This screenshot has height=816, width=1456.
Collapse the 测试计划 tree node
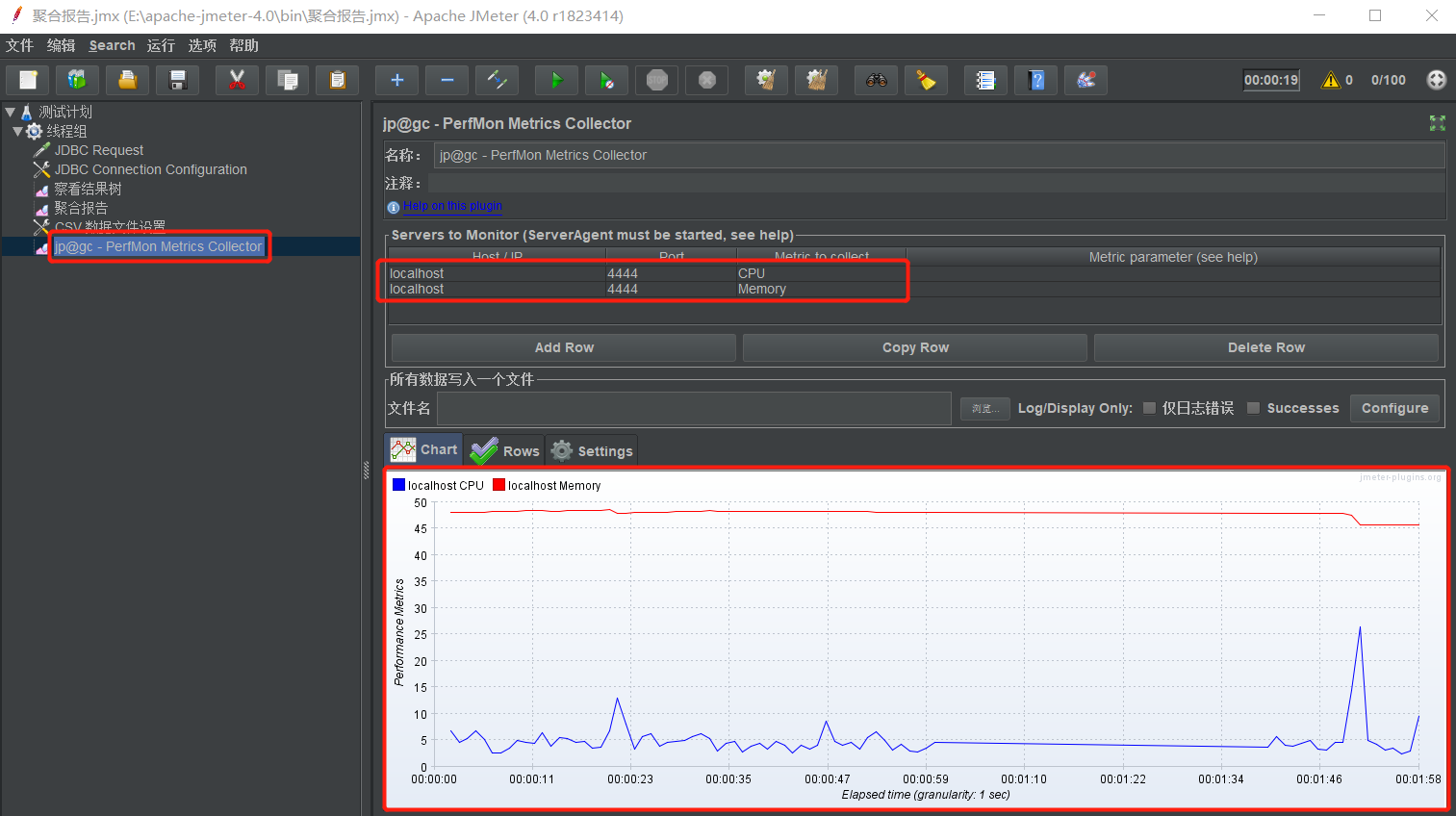point(10,112)
